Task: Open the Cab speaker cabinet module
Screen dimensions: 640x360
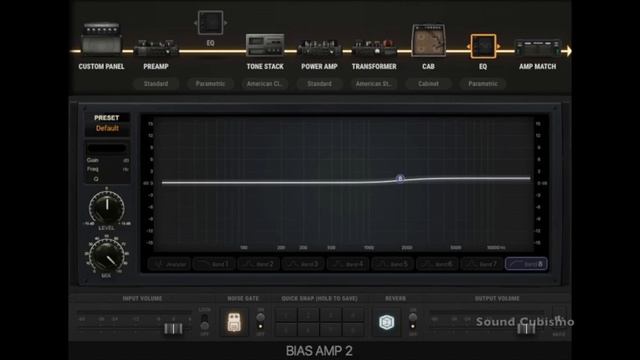Action: 428,40
